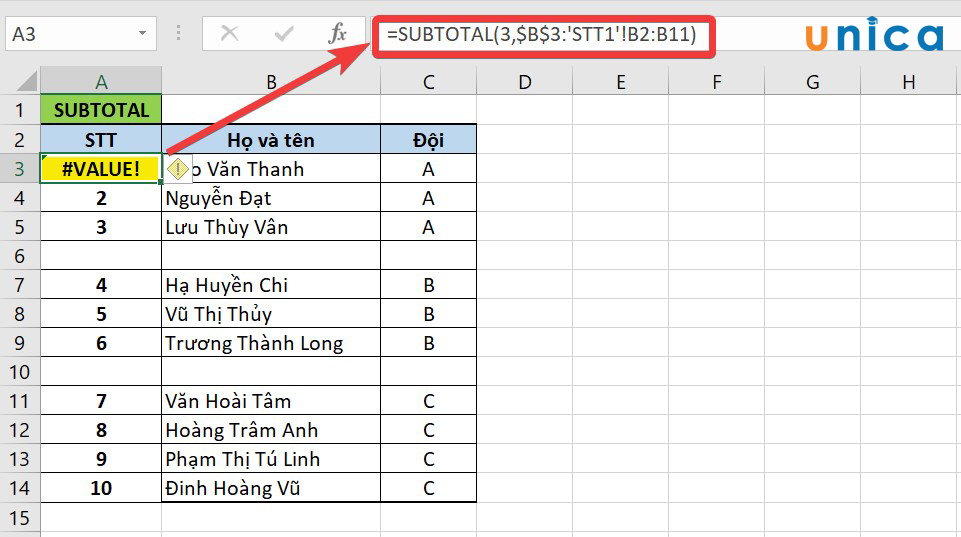Click cell containing 'Văn Hoài Tâm'

[271, 401]
